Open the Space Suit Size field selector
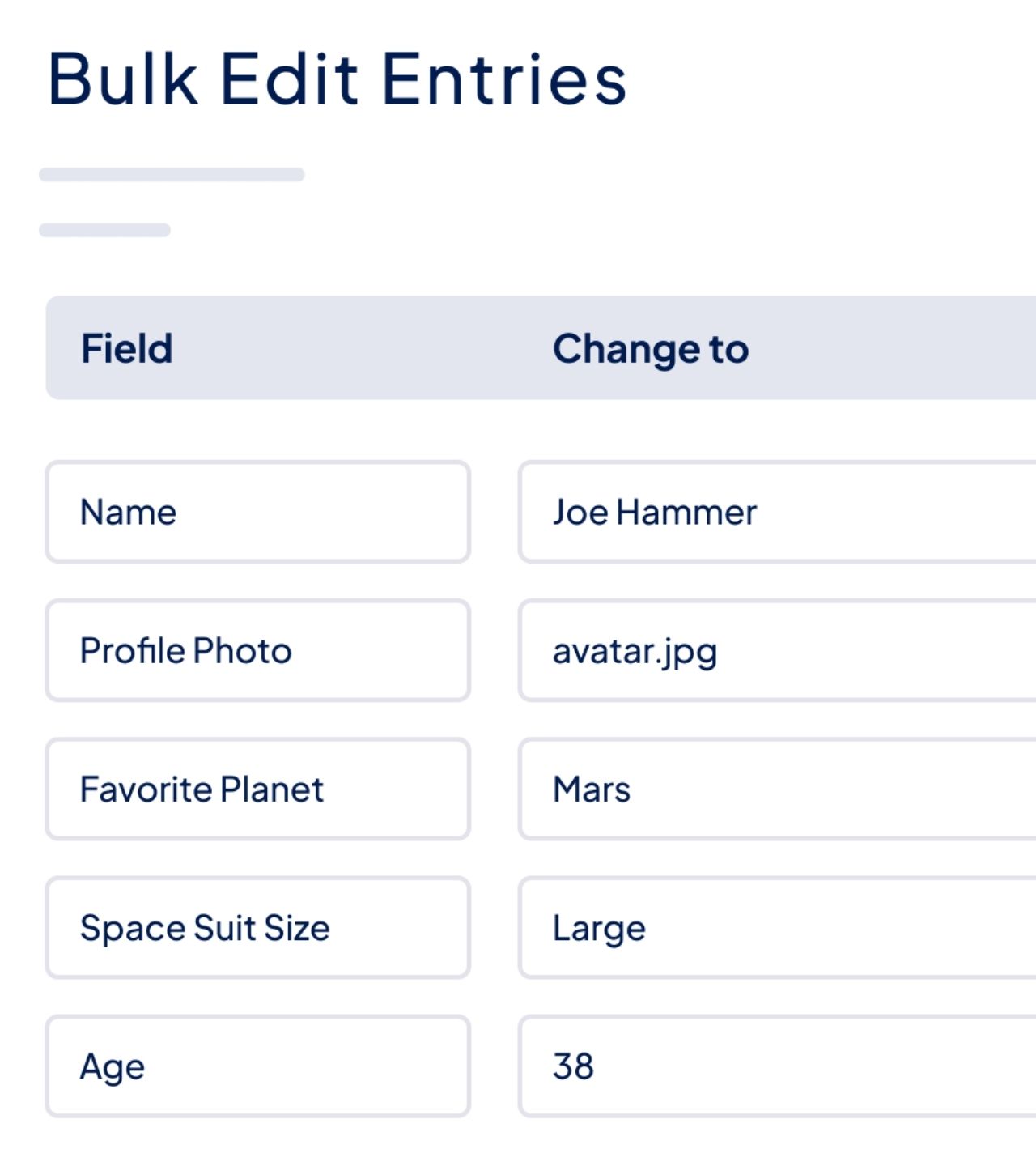This screenshot has width=1036, height=1166. coord(259,928)
